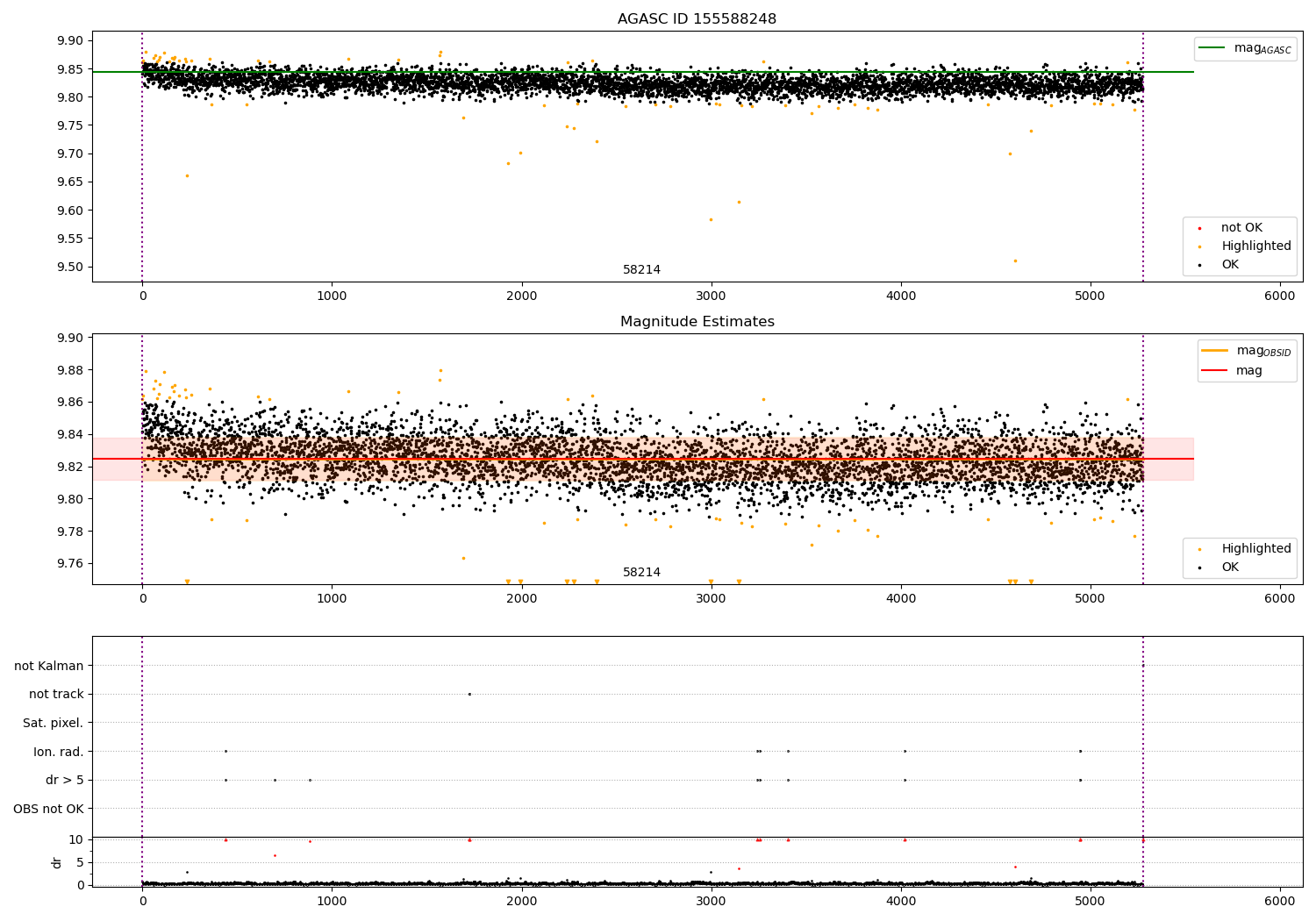Click the 'not track' data point near 1700
The image size is (1316, 921).
click(x=469, y=694)
